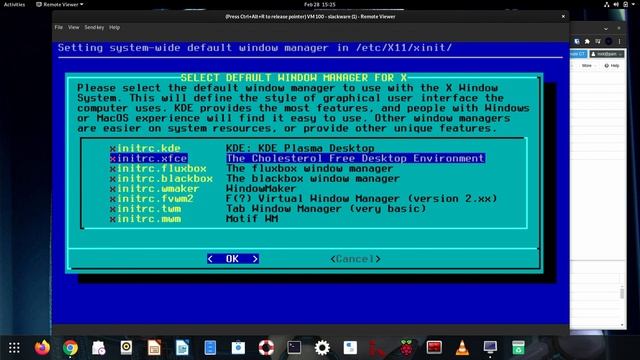
Task: Click the network icon in top bar
Action: tap(607, 4)
